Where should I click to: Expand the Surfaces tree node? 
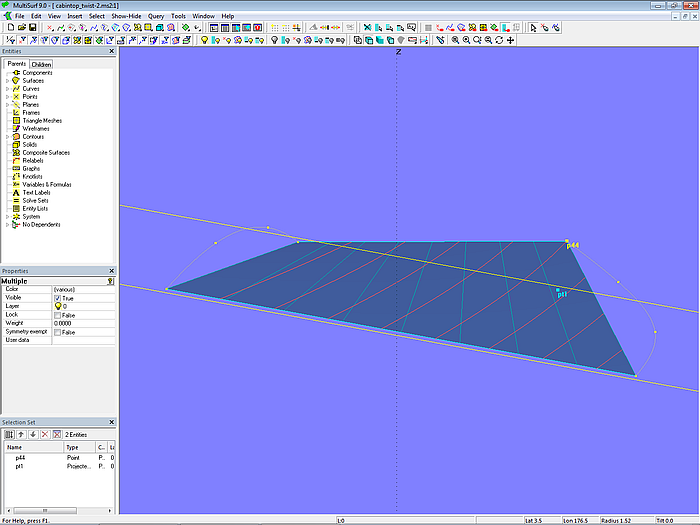coord(7,81)
